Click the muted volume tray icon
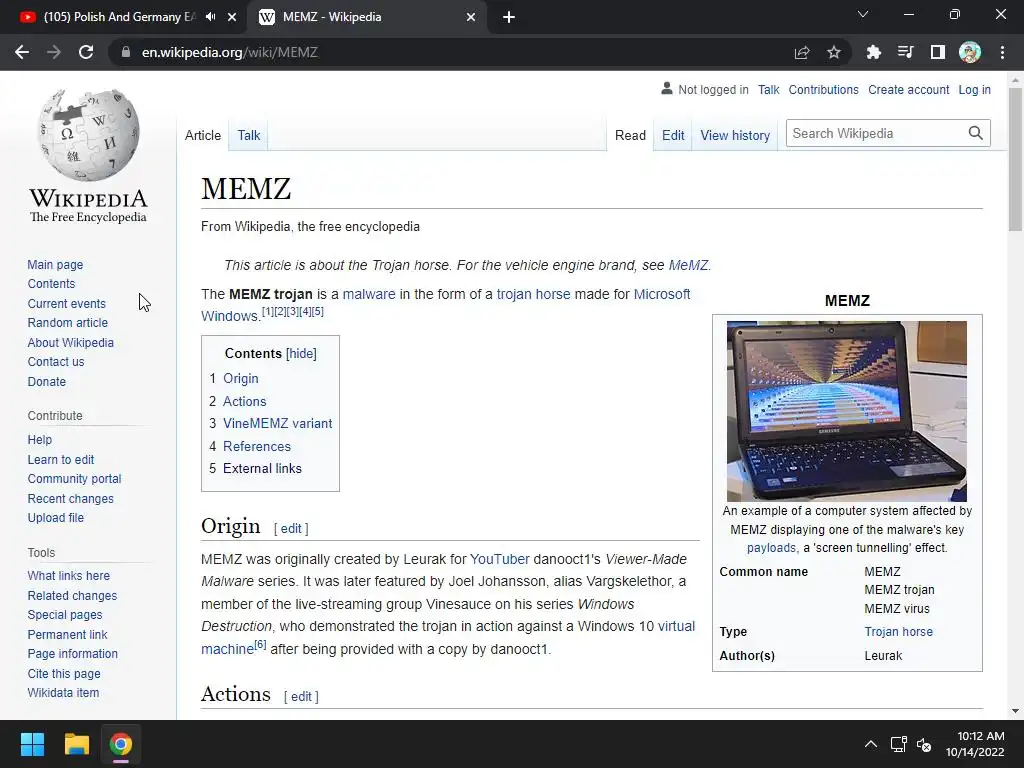The height and width of the screenshot is (768, 1024). 924,744
